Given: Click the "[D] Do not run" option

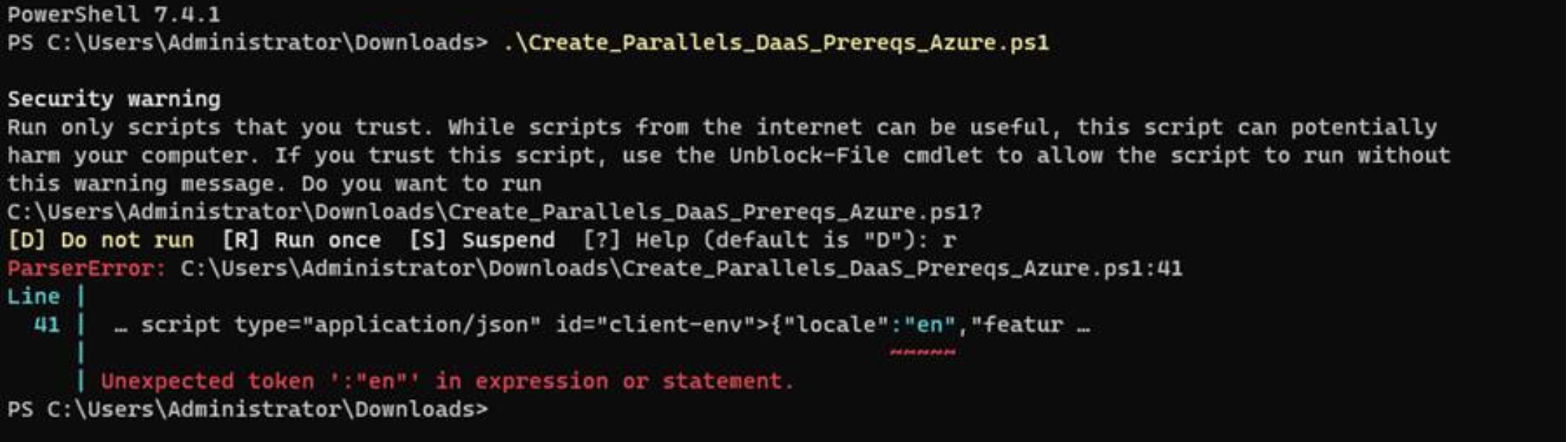Looking at the screenshot, I should coord(100,240).
